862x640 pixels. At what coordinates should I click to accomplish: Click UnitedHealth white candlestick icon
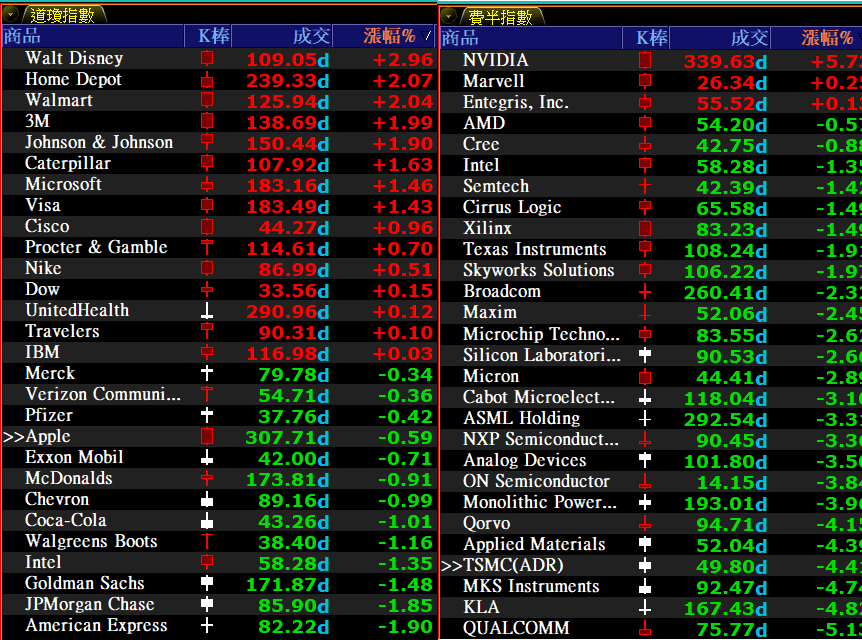click(207, 310)
